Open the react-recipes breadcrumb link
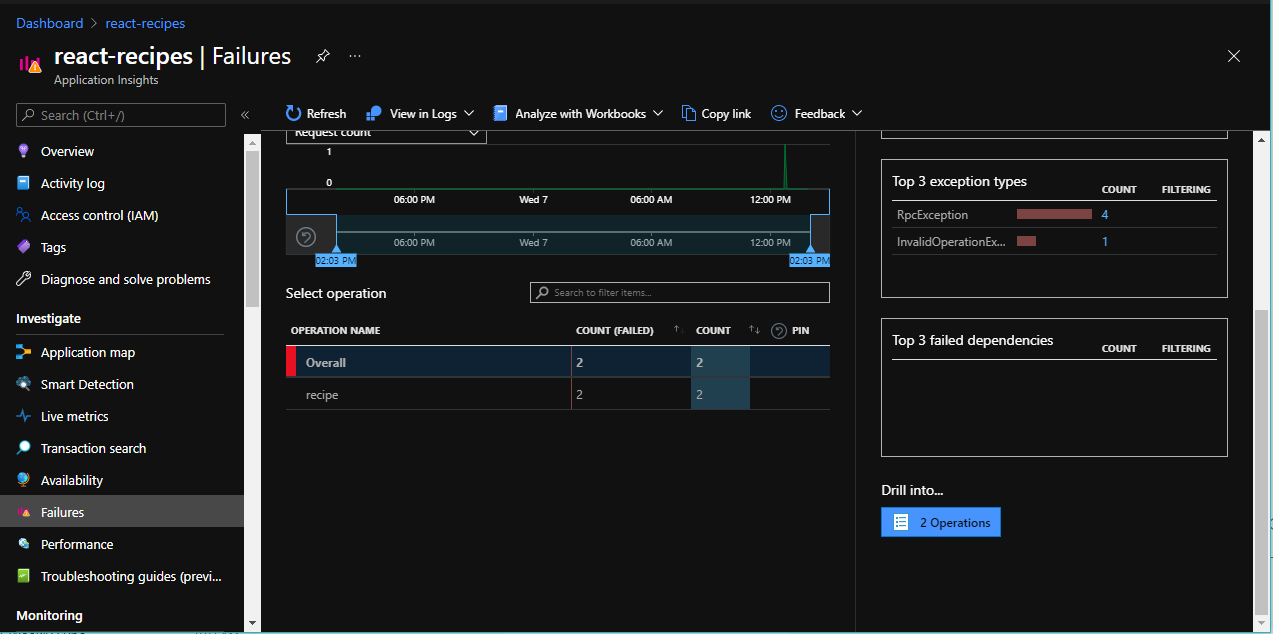This screenshot has width=1273, height=634. 145,22
